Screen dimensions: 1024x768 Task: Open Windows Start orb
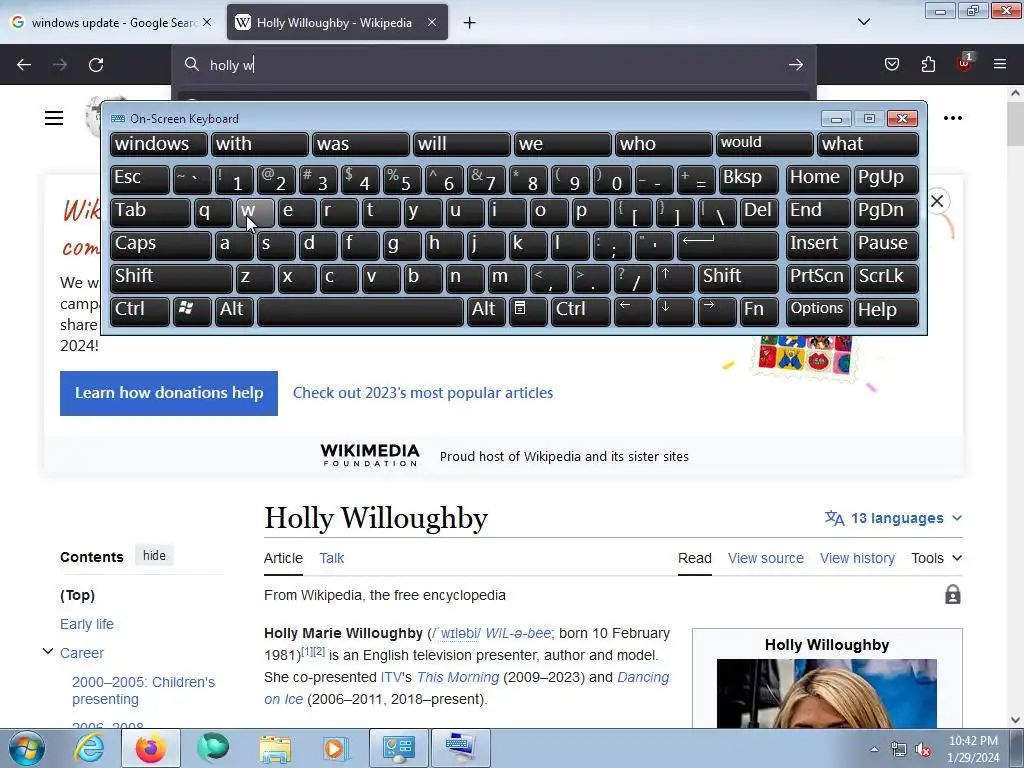26,748
